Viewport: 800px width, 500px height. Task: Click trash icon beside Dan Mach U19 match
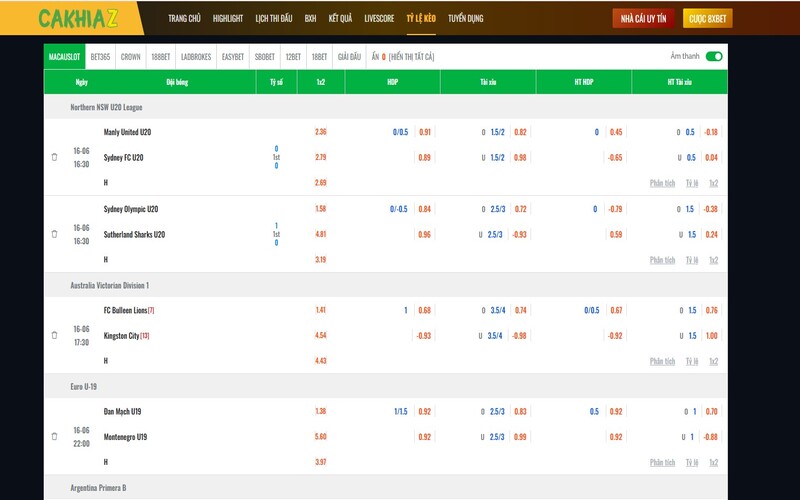[x=54, y=437]
